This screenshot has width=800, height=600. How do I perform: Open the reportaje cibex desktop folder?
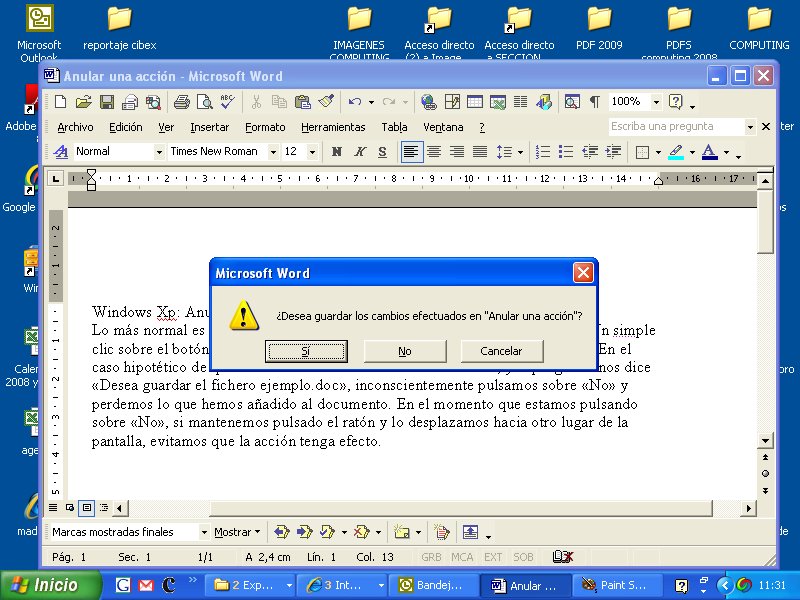[x=119, y=29]
